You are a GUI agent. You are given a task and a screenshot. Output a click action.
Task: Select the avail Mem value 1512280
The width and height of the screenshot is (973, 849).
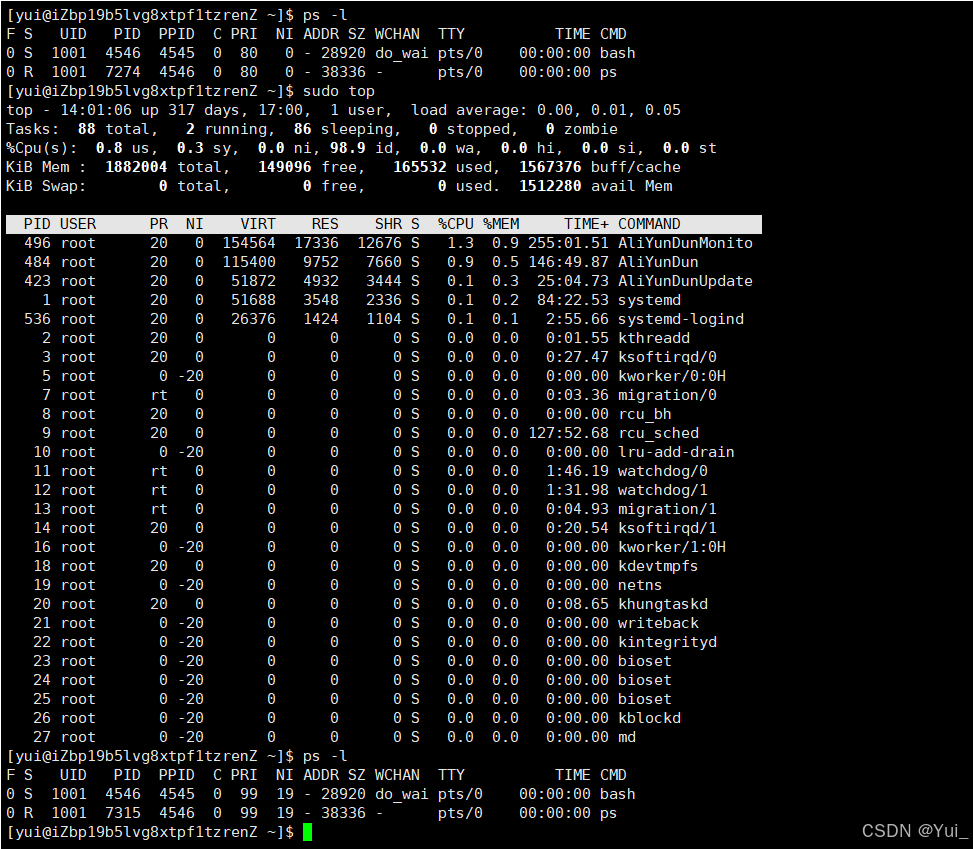(x=550, y=186)
